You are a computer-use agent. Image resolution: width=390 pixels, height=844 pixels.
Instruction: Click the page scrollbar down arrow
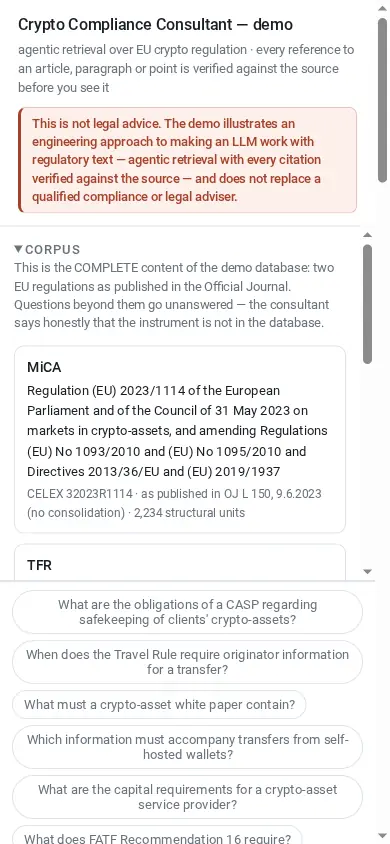382,836
